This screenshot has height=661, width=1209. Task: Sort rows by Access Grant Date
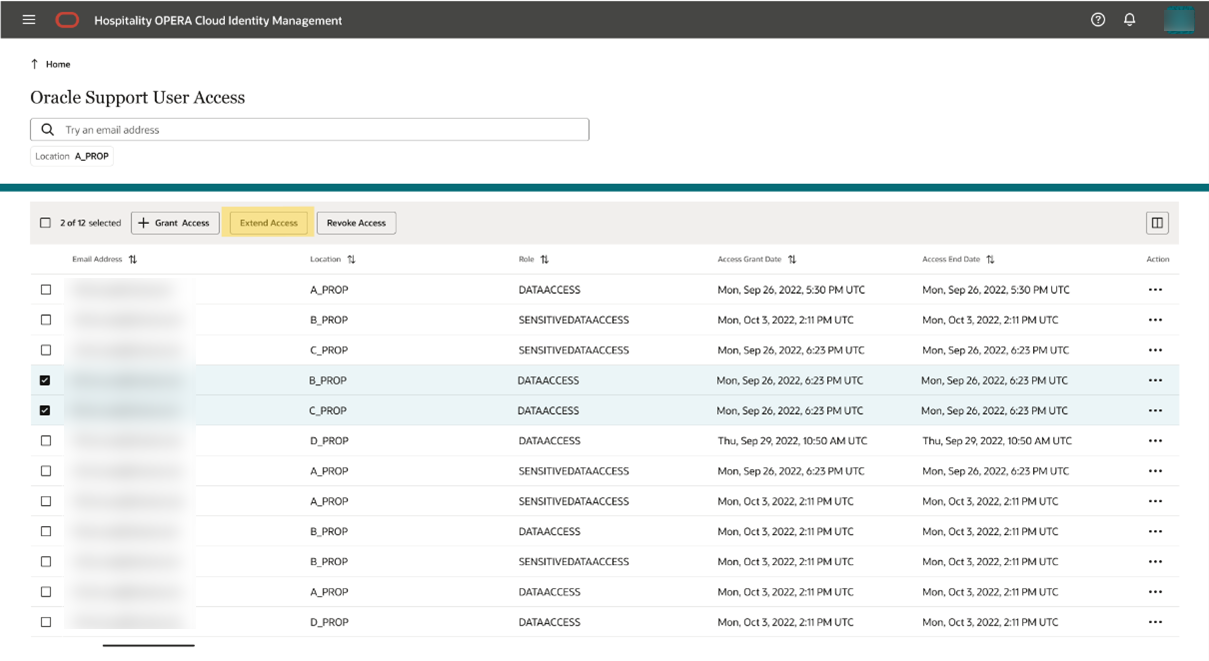pyautogui.click(x=792, y=259)
